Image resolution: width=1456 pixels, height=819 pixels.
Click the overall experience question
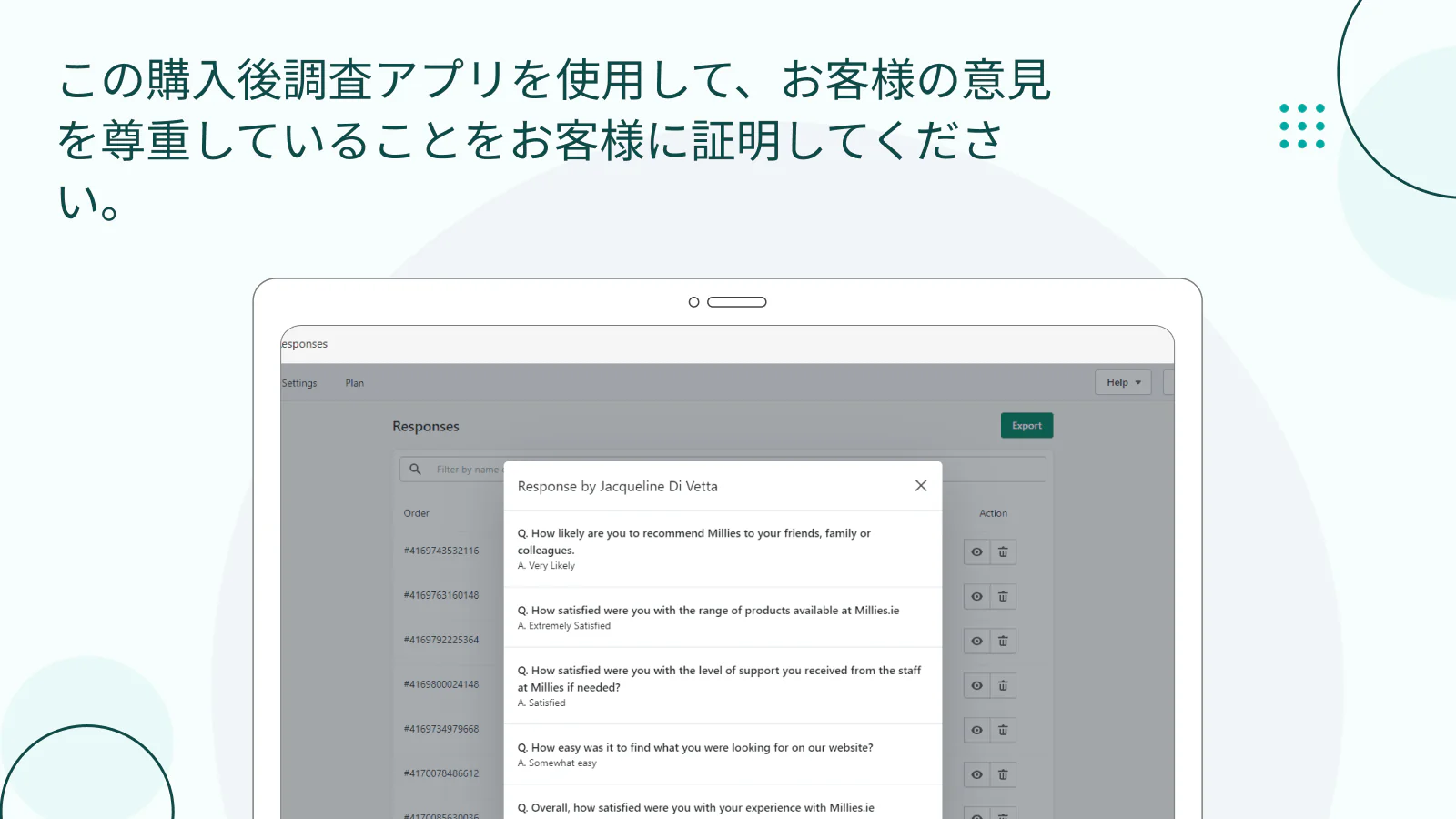pyautogui.click(x=696, y=808)
